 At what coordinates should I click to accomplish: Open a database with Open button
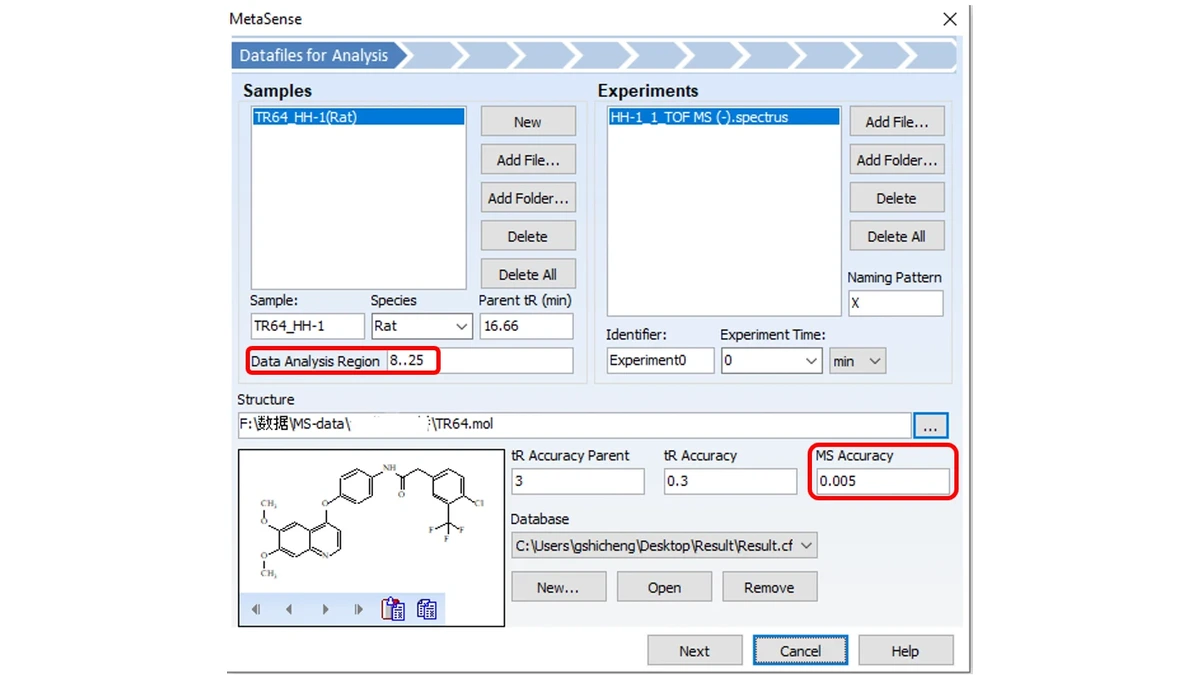click(x=664, y=587)
